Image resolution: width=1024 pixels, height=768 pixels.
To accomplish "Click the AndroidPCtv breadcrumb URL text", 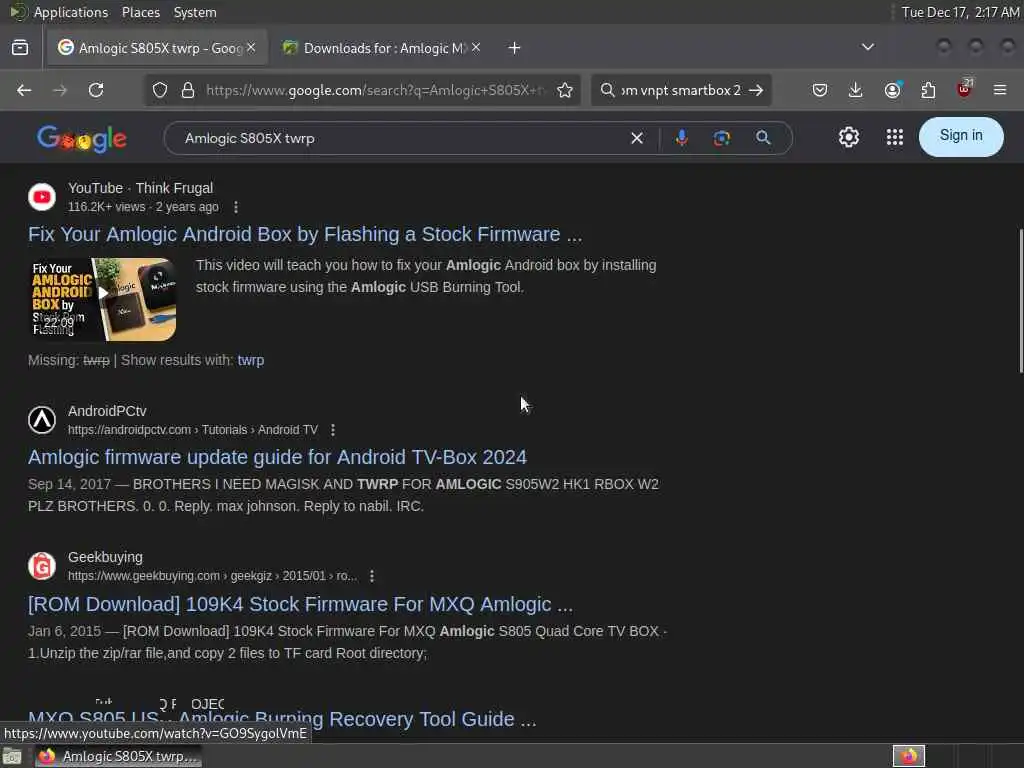I will tap(193, 430).
